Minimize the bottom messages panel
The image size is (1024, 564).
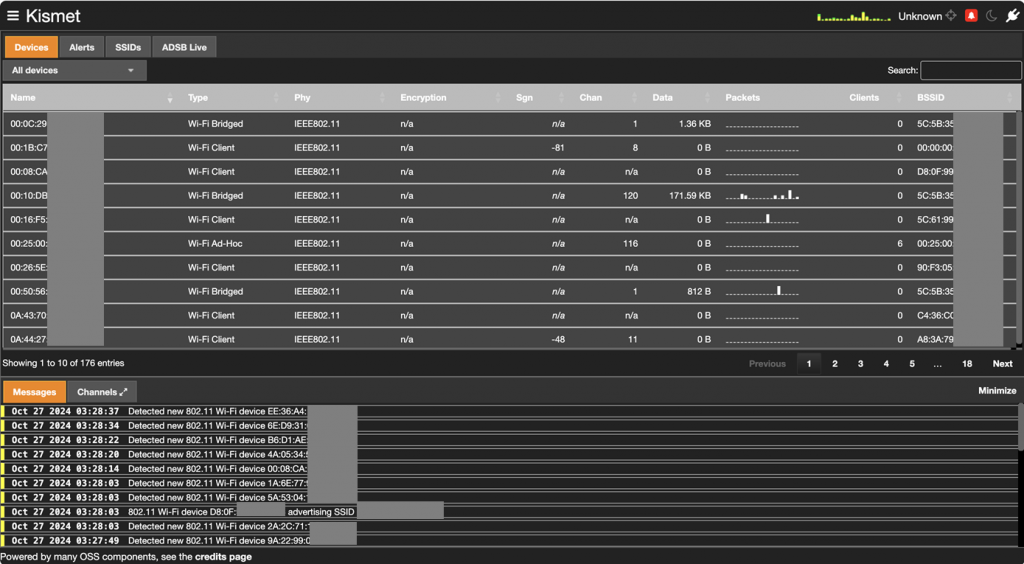coord(997,390)
